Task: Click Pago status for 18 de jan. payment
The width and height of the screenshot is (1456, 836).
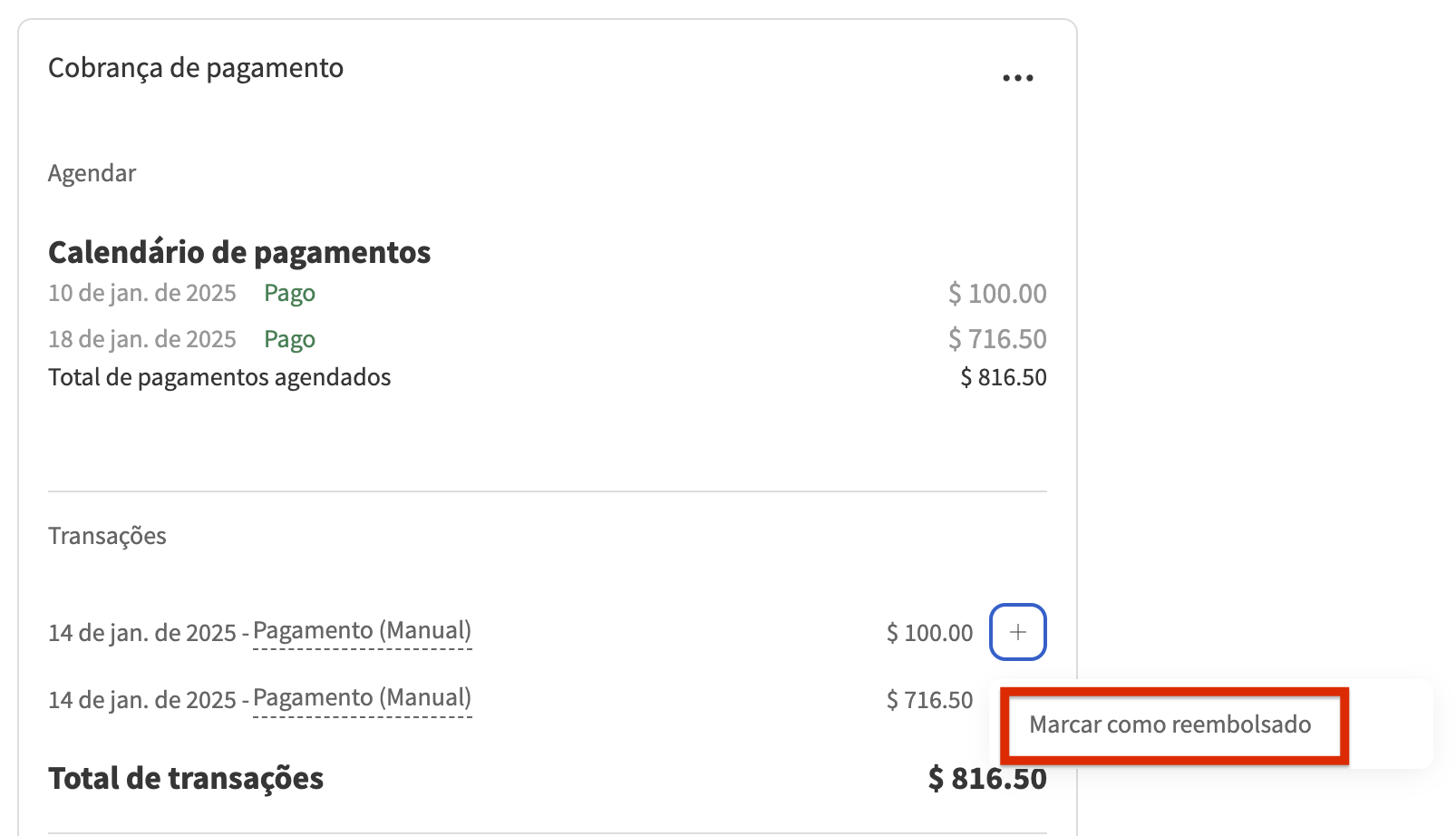Action: (289, 340)
